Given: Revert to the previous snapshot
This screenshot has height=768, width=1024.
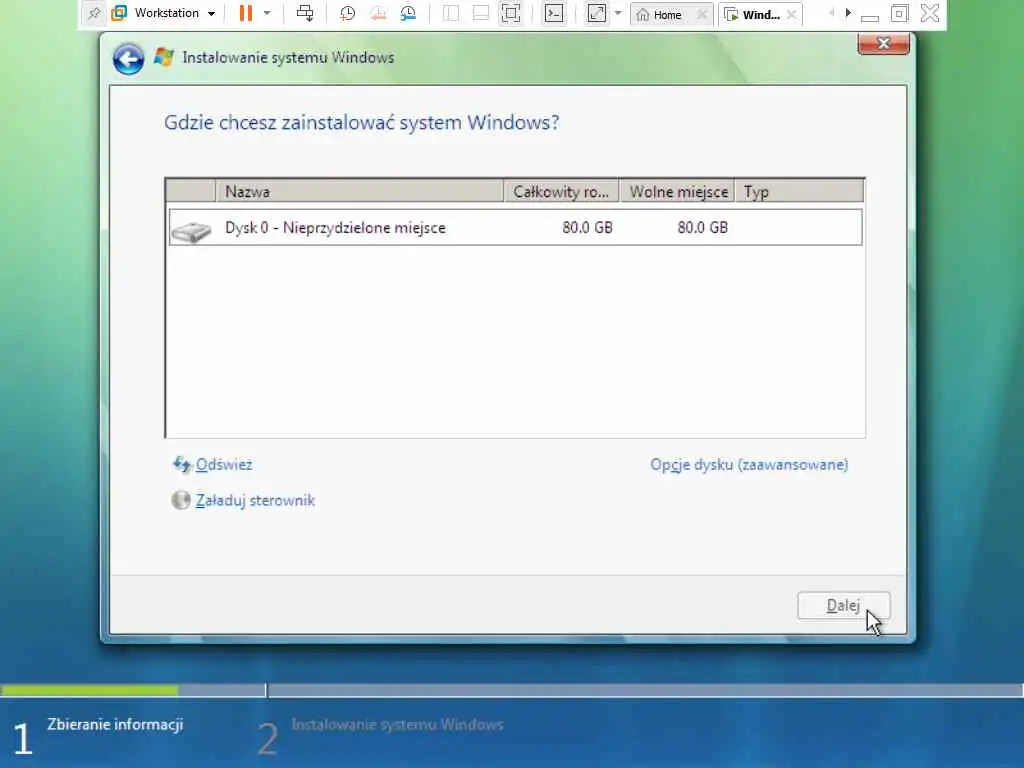Looking at the screenshot, I should click(x=378, y=13).
